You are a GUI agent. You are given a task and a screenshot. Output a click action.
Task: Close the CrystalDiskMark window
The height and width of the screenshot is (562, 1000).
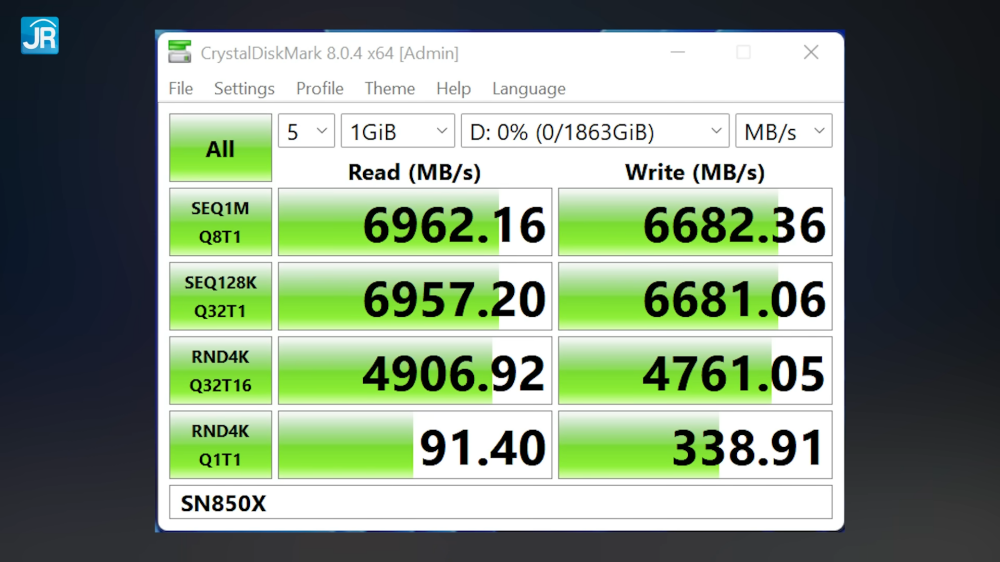811,52
